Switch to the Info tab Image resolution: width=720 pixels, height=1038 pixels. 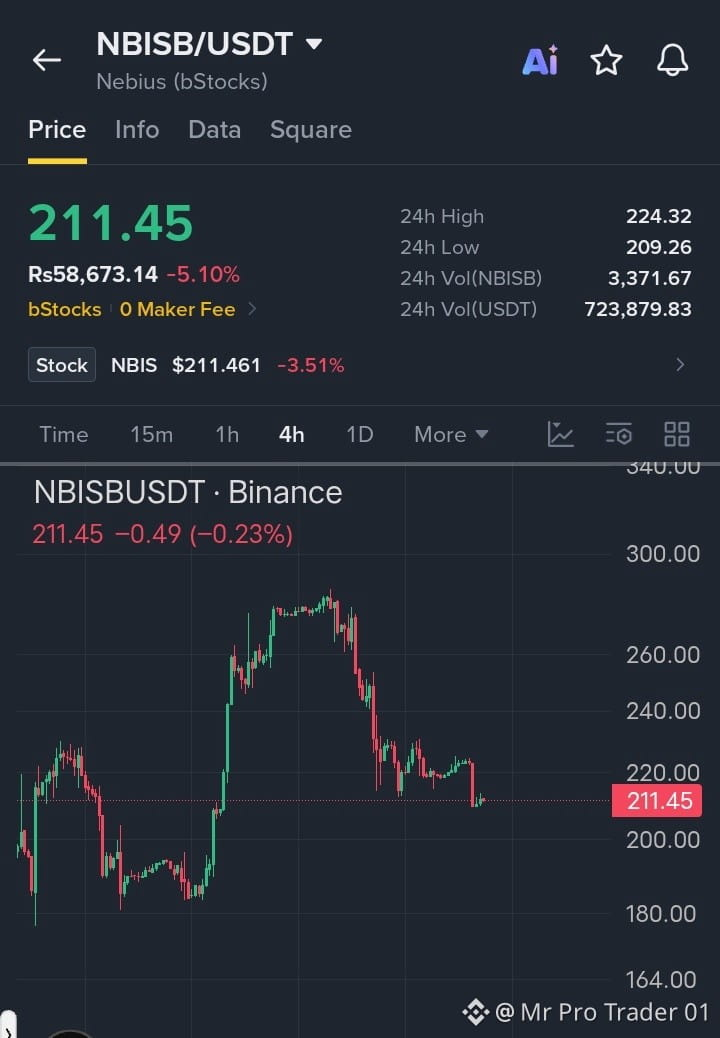137,130
